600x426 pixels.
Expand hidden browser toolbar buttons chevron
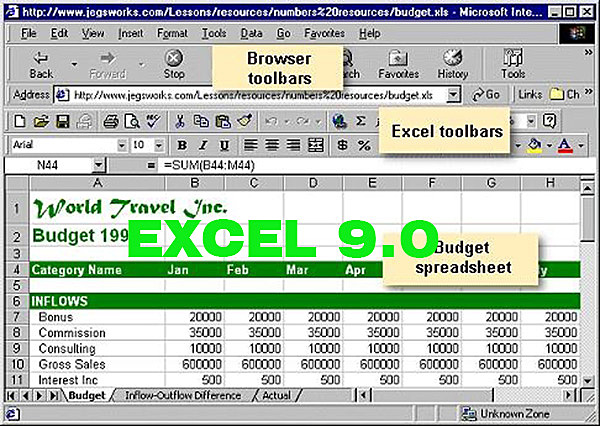pos(589,53)
